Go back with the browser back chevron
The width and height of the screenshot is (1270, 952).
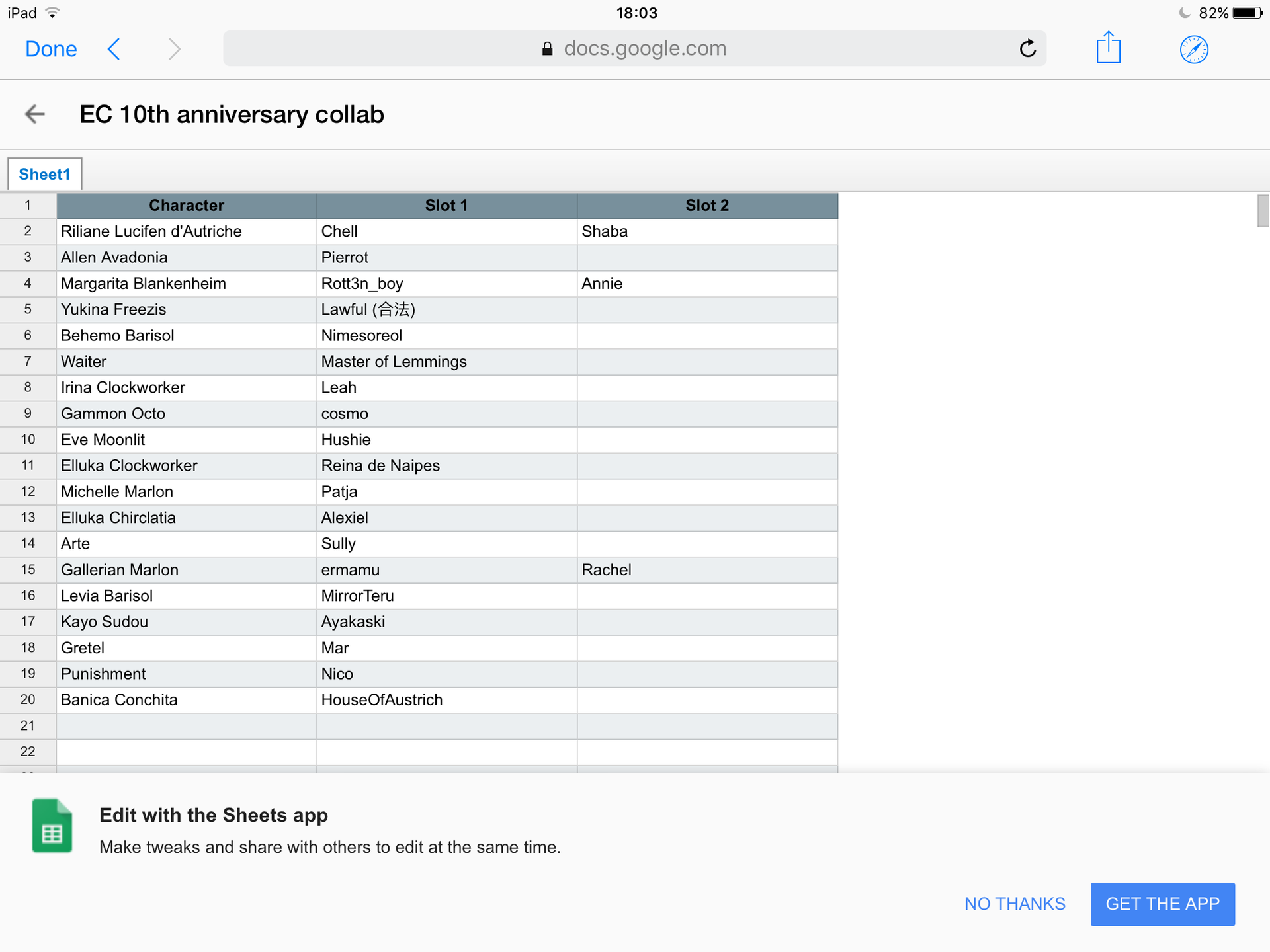114,49
